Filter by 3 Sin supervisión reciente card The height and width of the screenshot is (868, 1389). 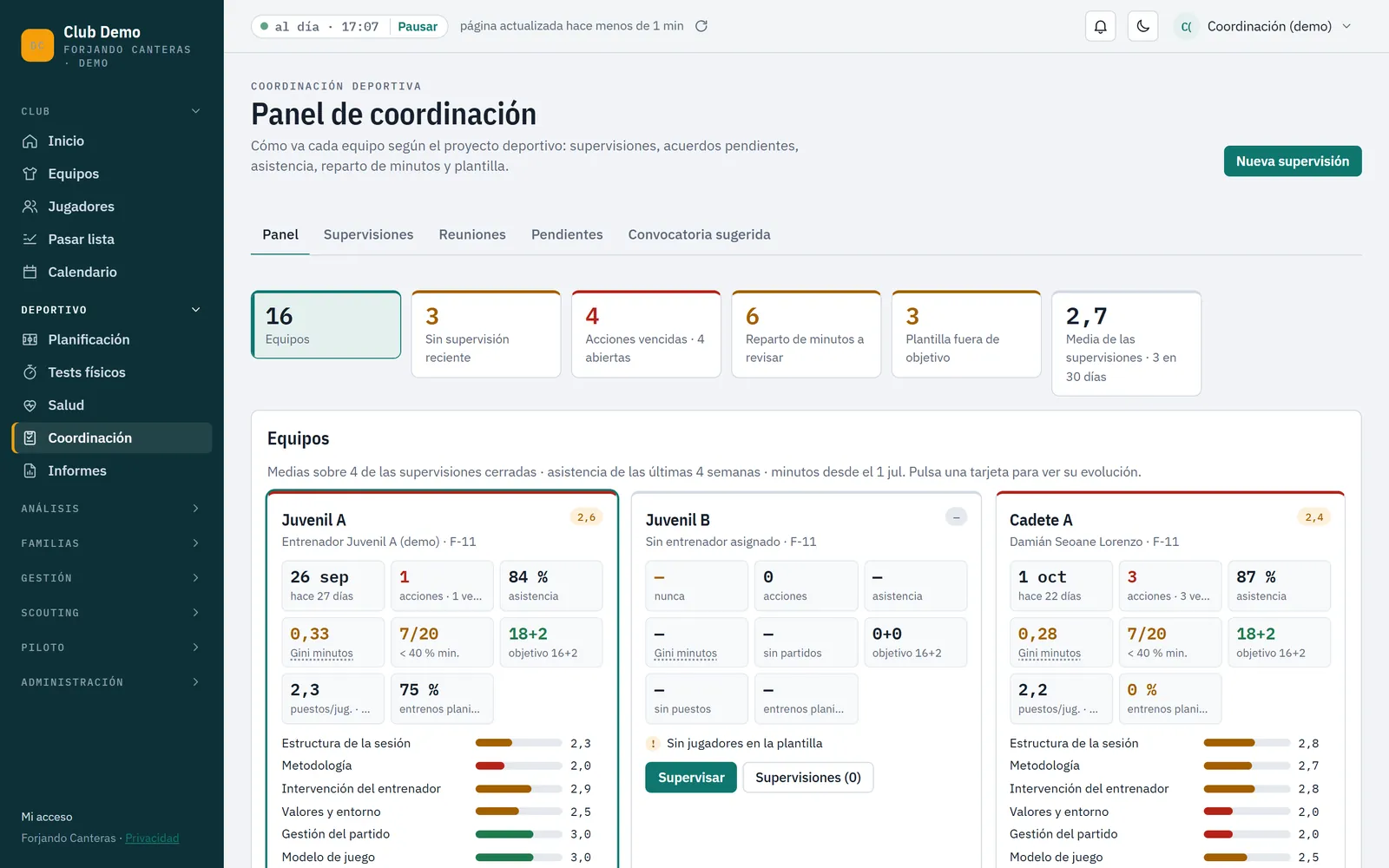point(486,334)
